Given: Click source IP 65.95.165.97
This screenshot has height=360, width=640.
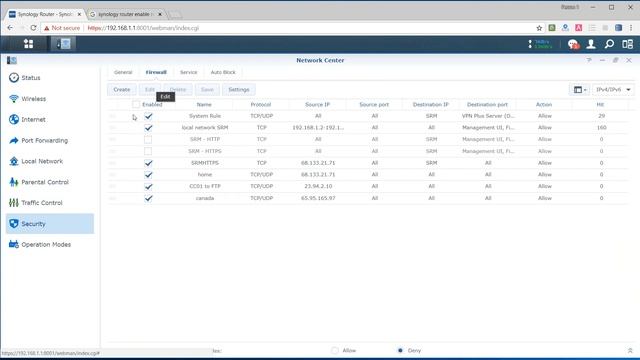Looking at the screenshot, I should (x=318, y=198).
